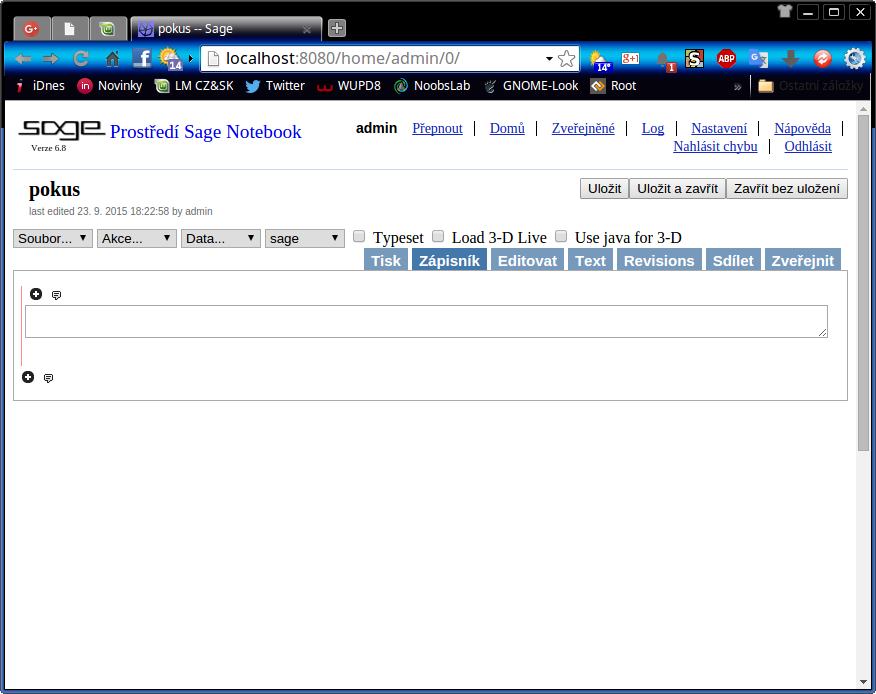Go forward with browser forward arrow
The image size is (876, 694).
[51, 59]
